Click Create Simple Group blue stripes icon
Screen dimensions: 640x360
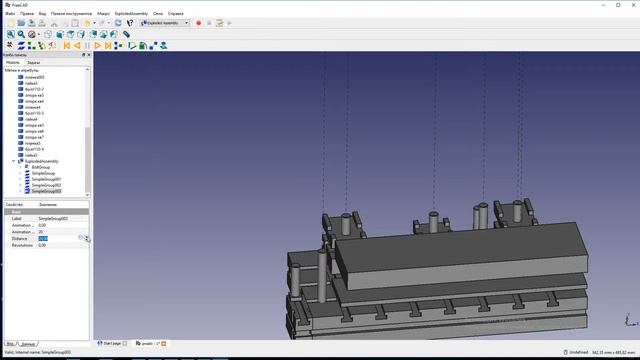tap(21, 46)
